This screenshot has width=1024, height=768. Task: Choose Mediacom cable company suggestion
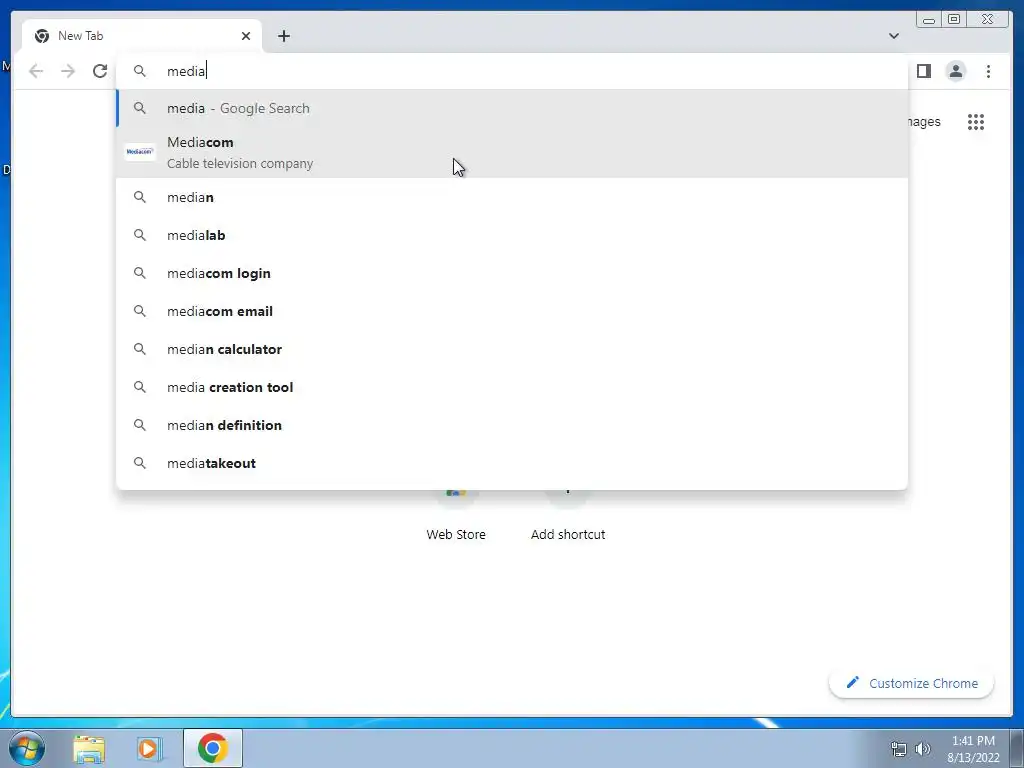512,153
